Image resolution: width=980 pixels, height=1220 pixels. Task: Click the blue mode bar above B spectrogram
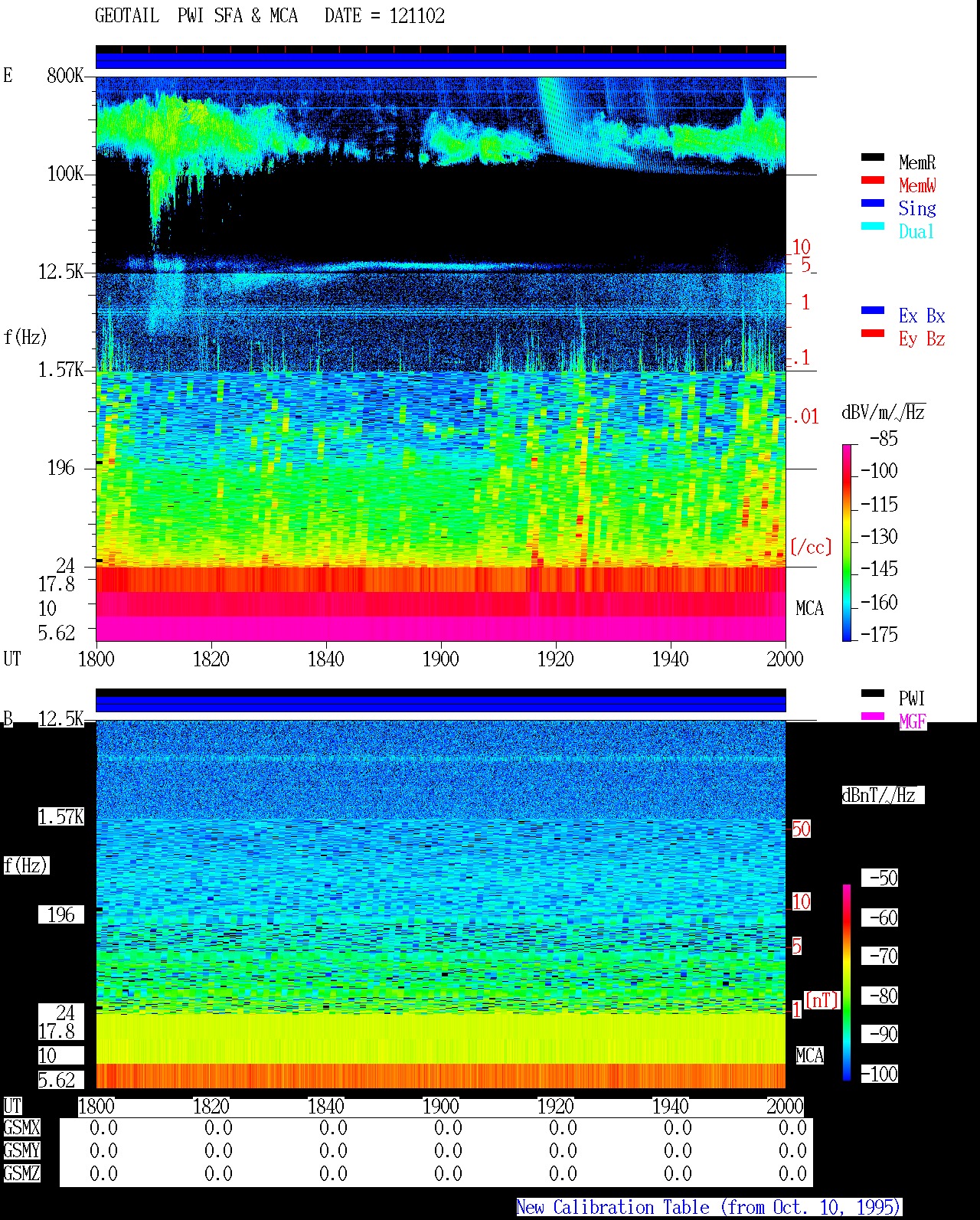440,704
